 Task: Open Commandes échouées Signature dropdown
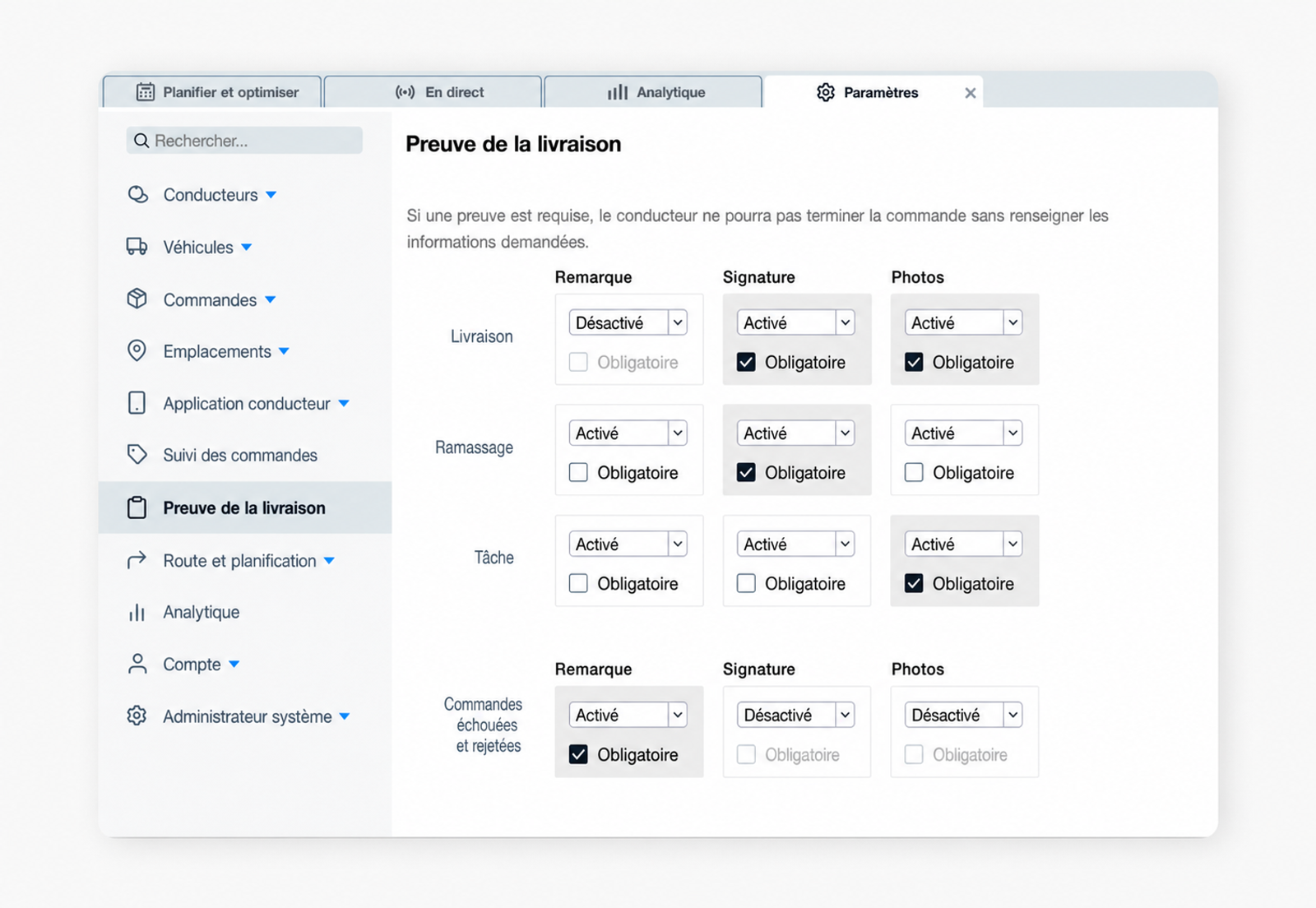click(x=795, y=715)
